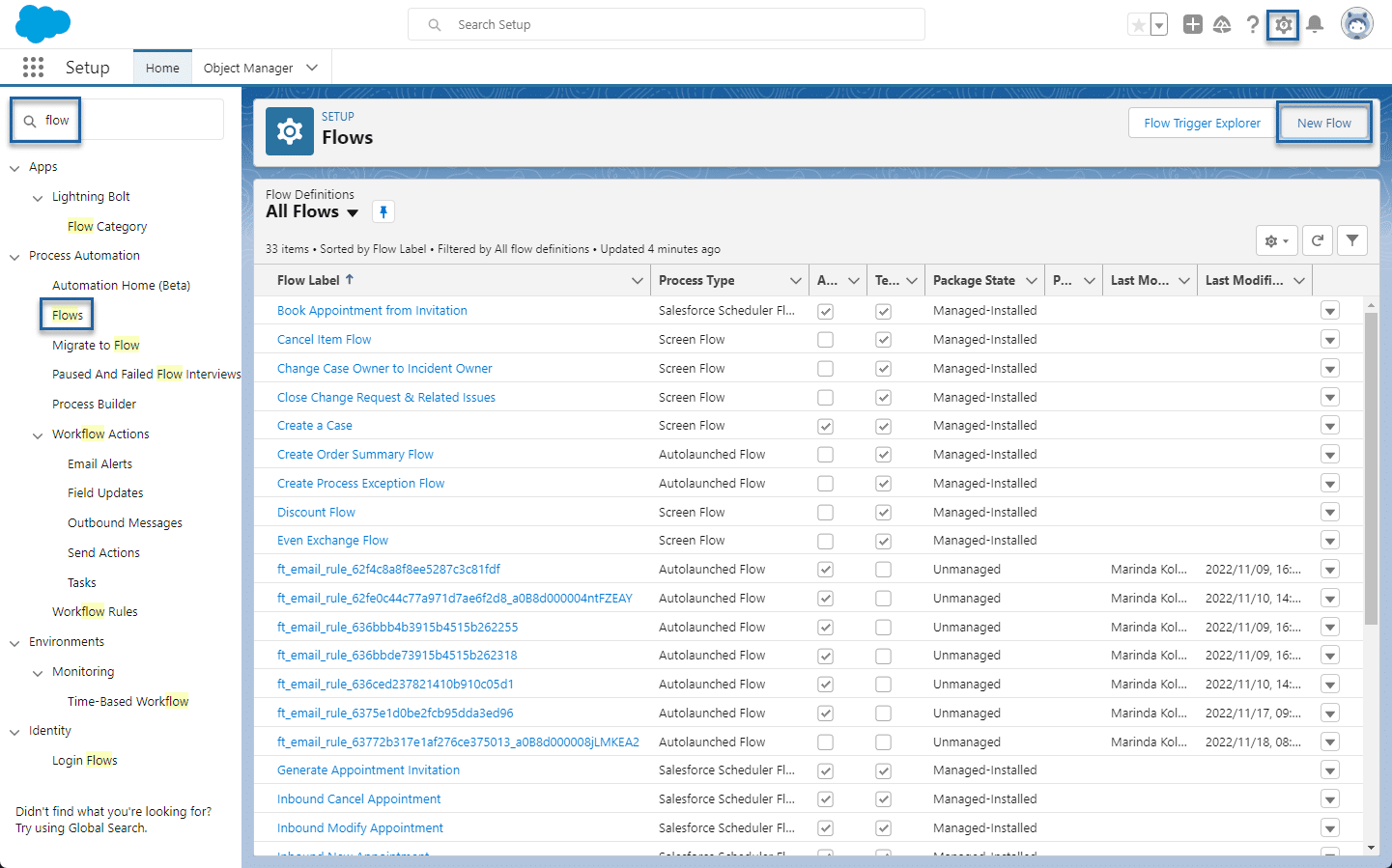
Task: Select the Home tab in Setup
Action: coord(161,67)
